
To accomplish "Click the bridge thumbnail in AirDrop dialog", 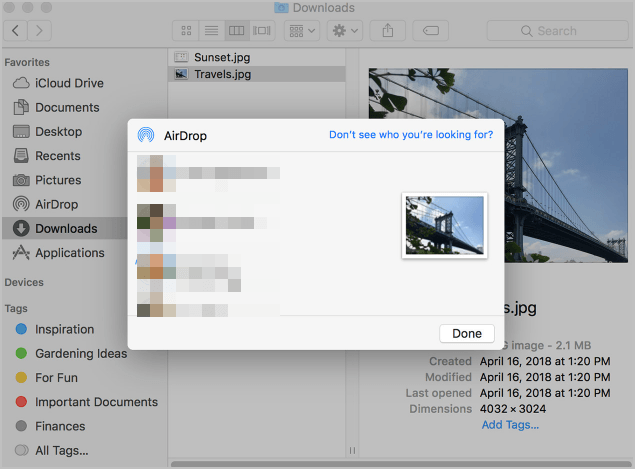I will (x=445, y=225).
